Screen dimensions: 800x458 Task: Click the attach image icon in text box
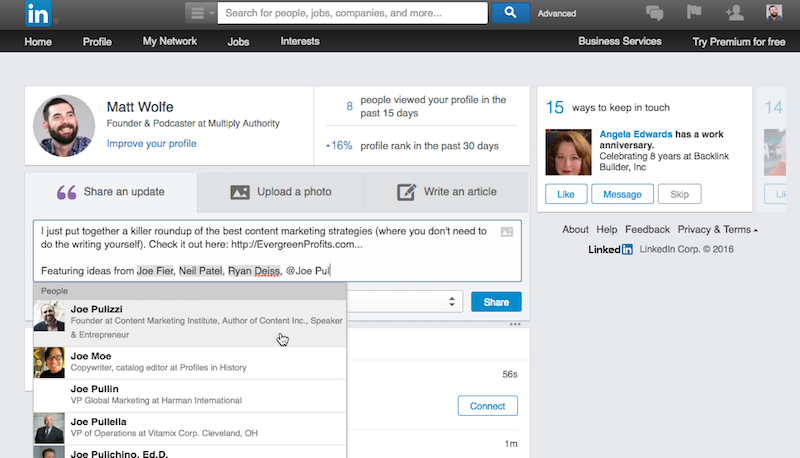(507, 232)
